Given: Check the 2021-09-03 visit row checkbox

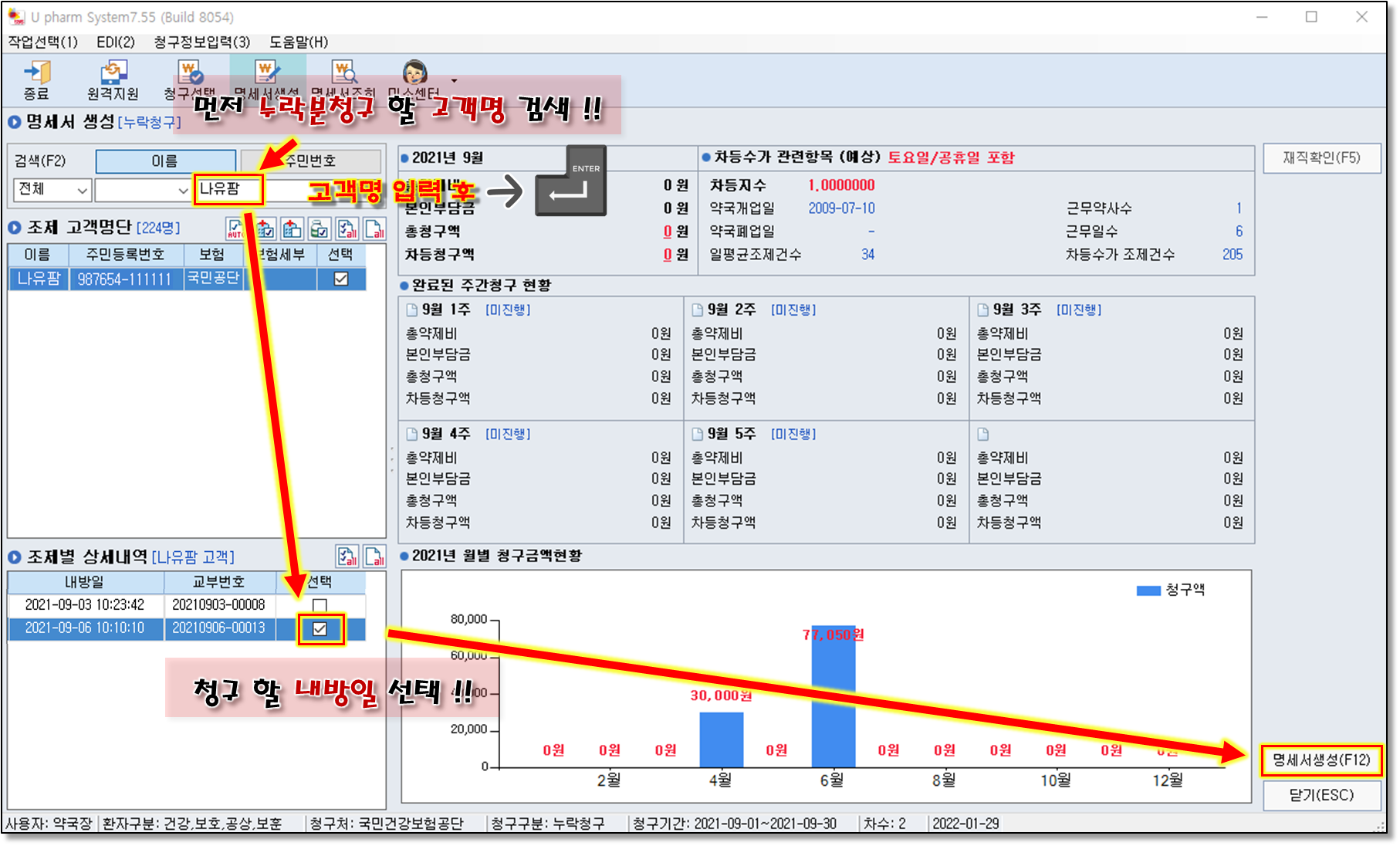Looking at the screenshot, I should (x=320, y=605).
